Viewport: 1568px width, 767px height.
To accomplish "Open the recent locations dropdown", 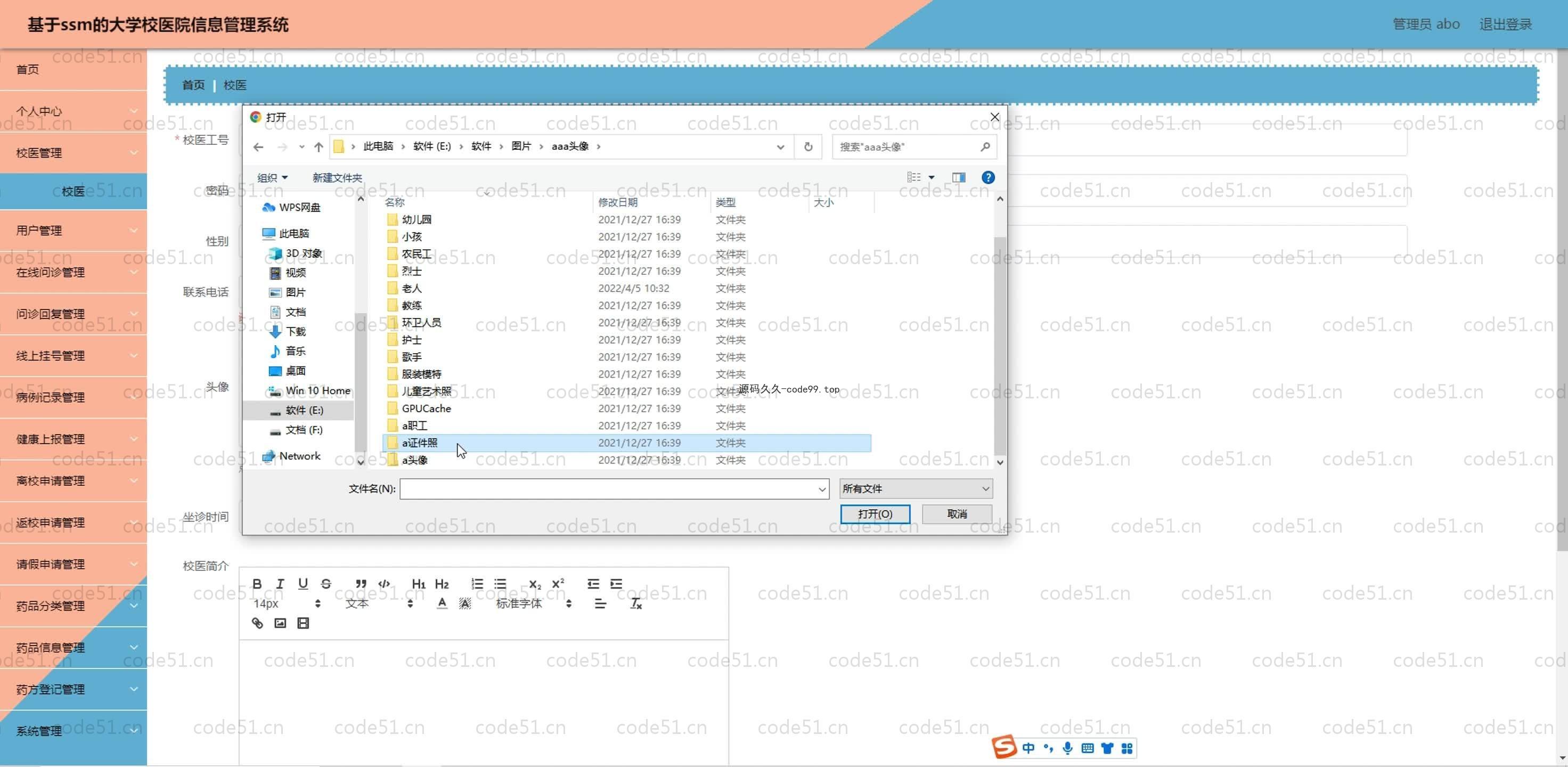I will point(301,146).
